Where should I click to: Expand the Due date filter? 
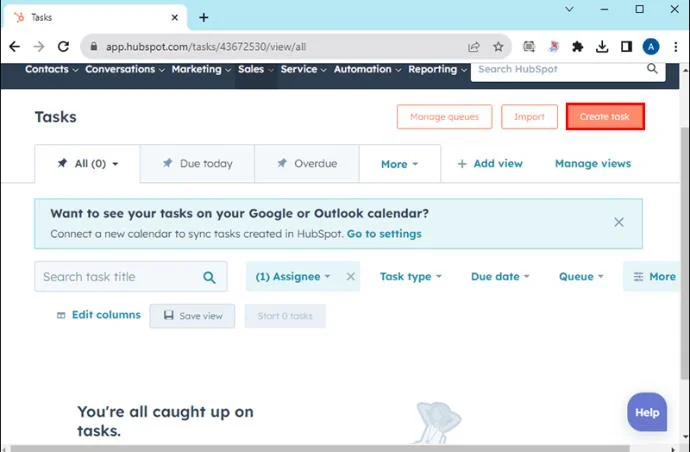pos(500,276)
